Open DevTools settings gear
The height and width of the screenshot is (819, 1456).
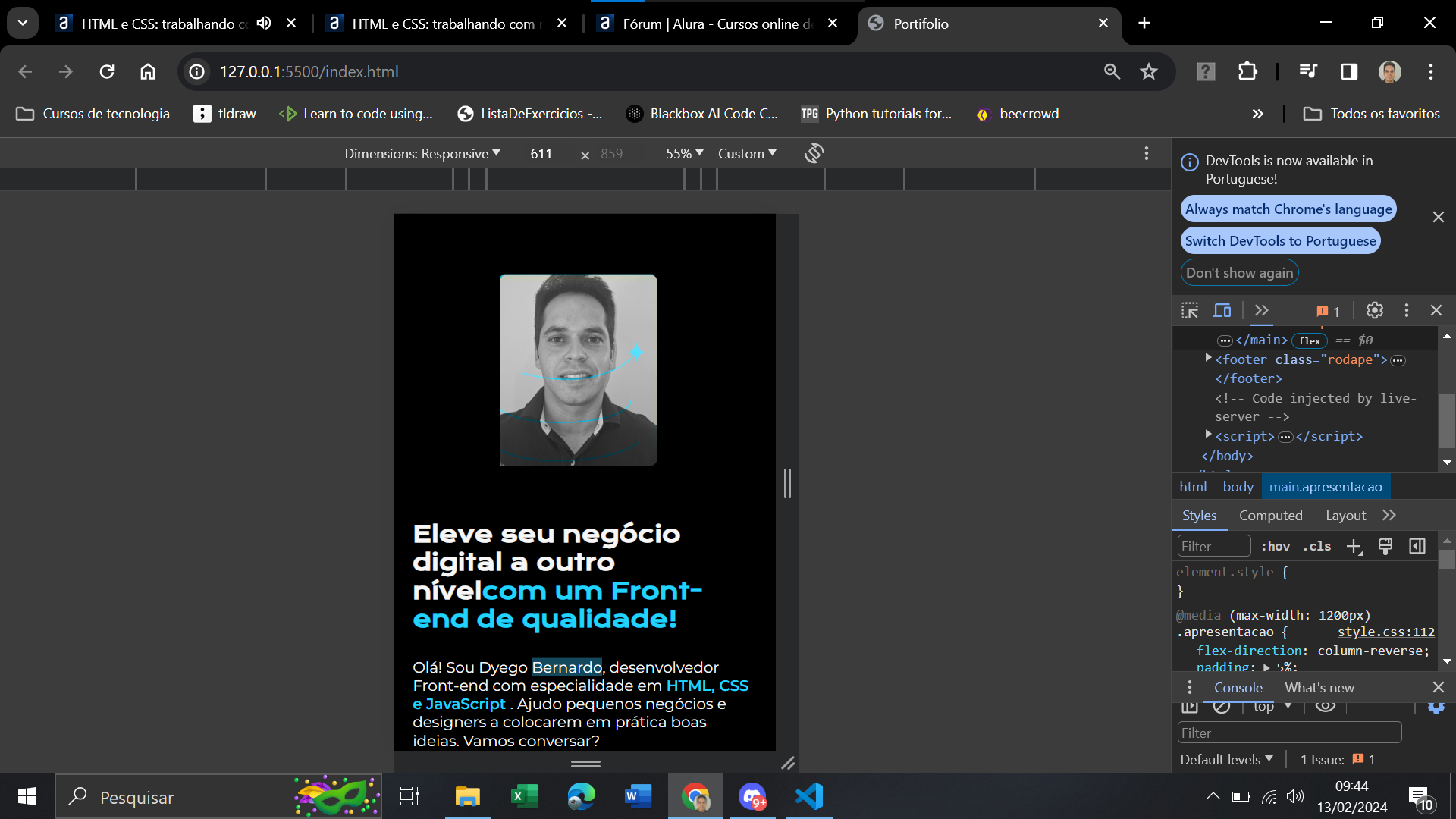pos(1375,310)
